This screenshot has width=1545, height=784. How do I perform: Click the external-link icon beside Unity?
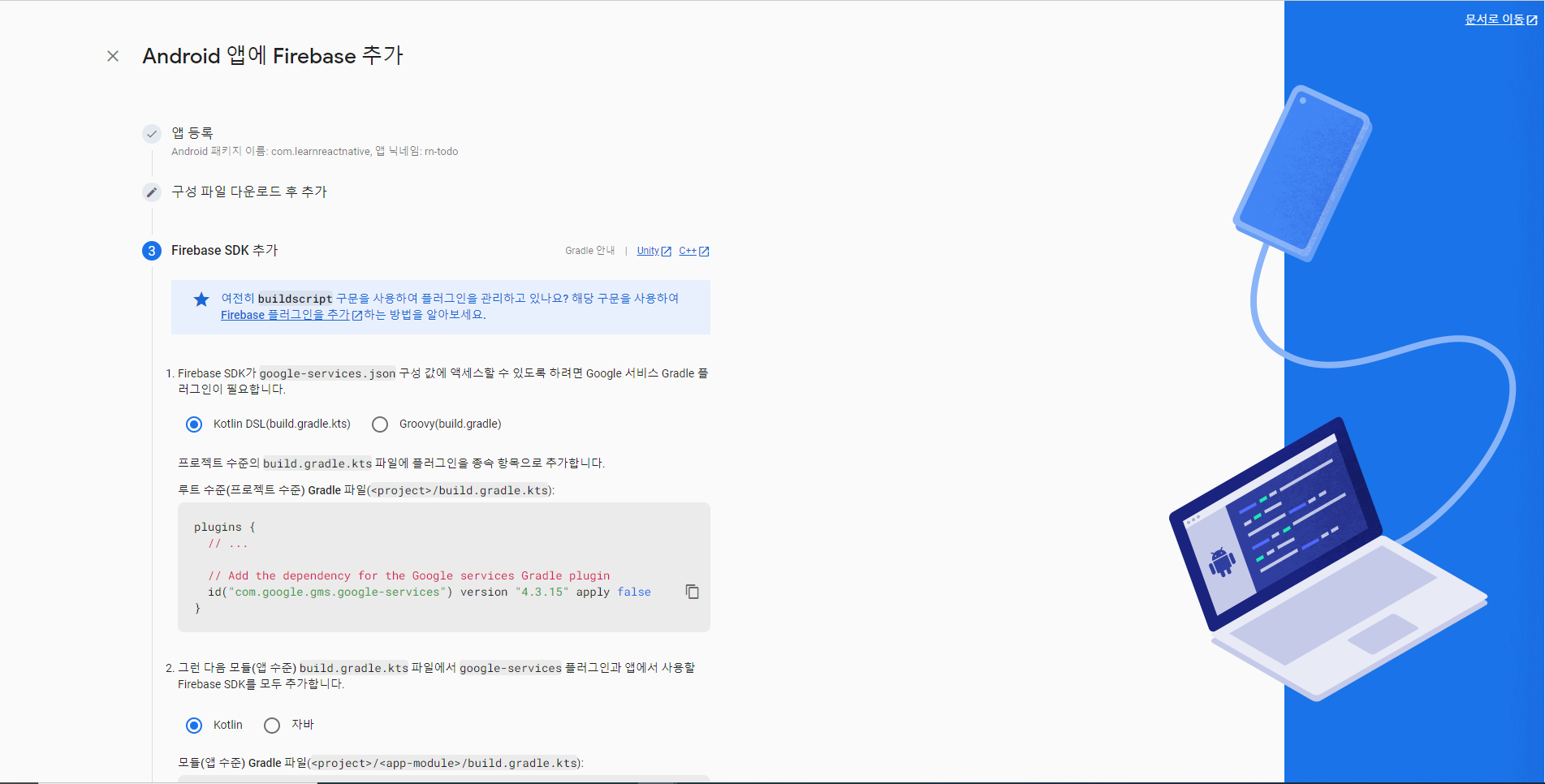(667, 252)
